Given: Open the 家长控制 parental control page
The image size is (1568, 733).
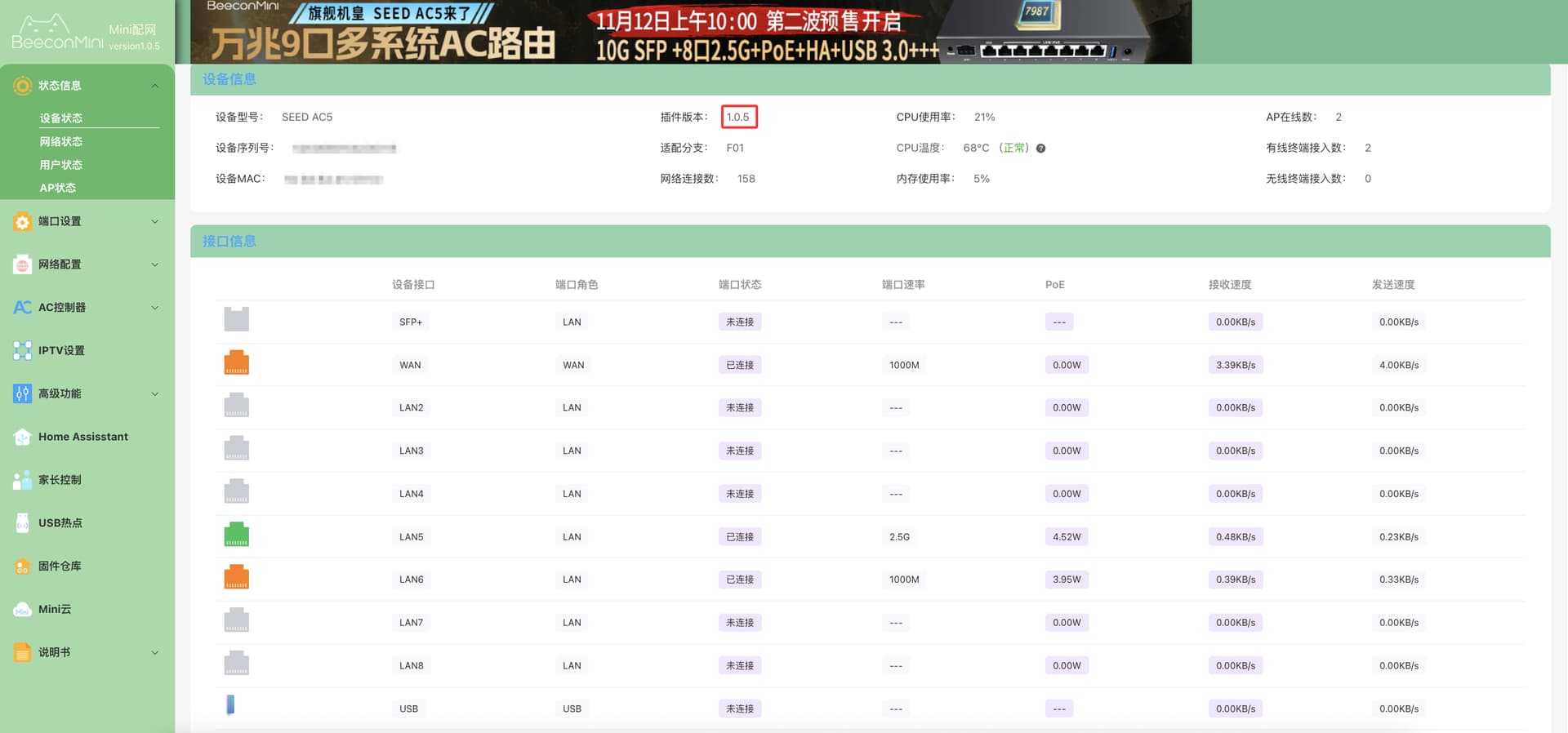Looking at the screenshot, I should pyautogui.click(x=60, y=480).
